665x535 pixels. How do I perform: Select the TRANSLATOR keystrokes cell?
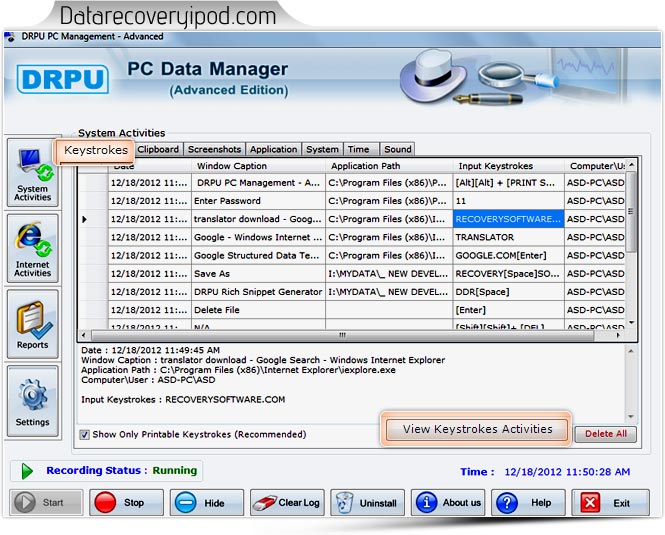pos(509,237)
